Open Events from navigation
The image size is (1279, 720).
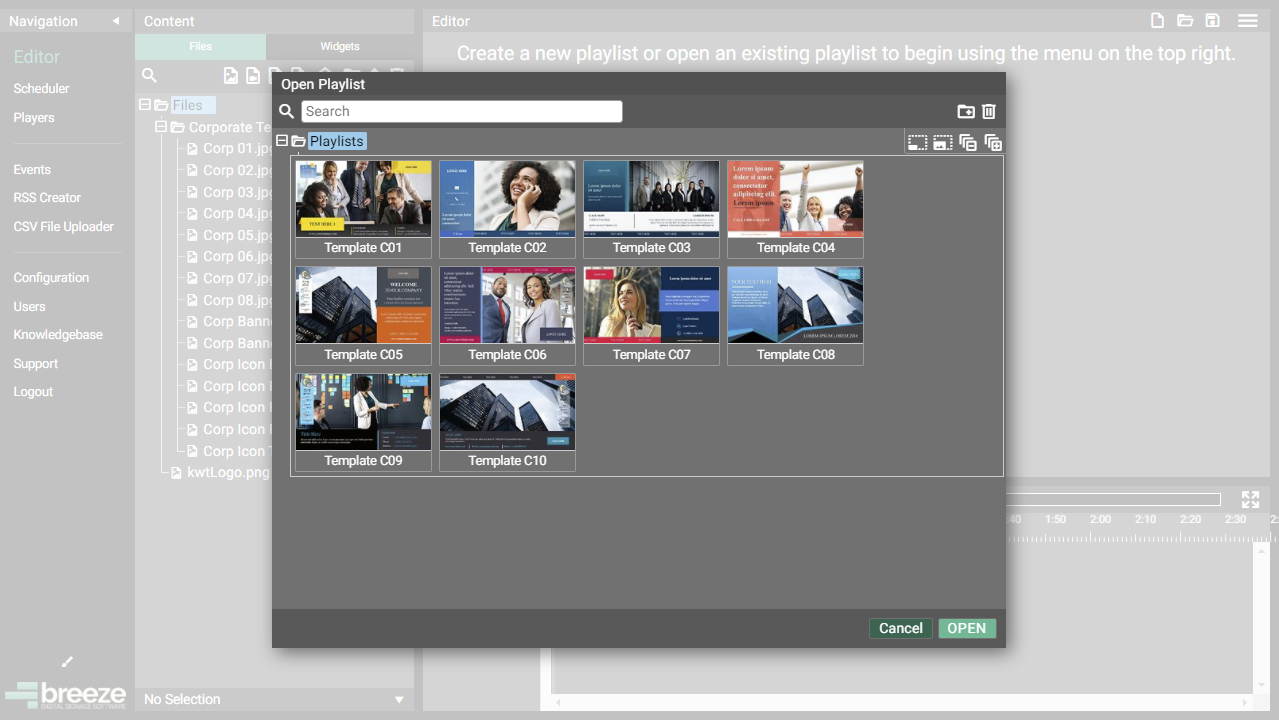pos(32,170)
